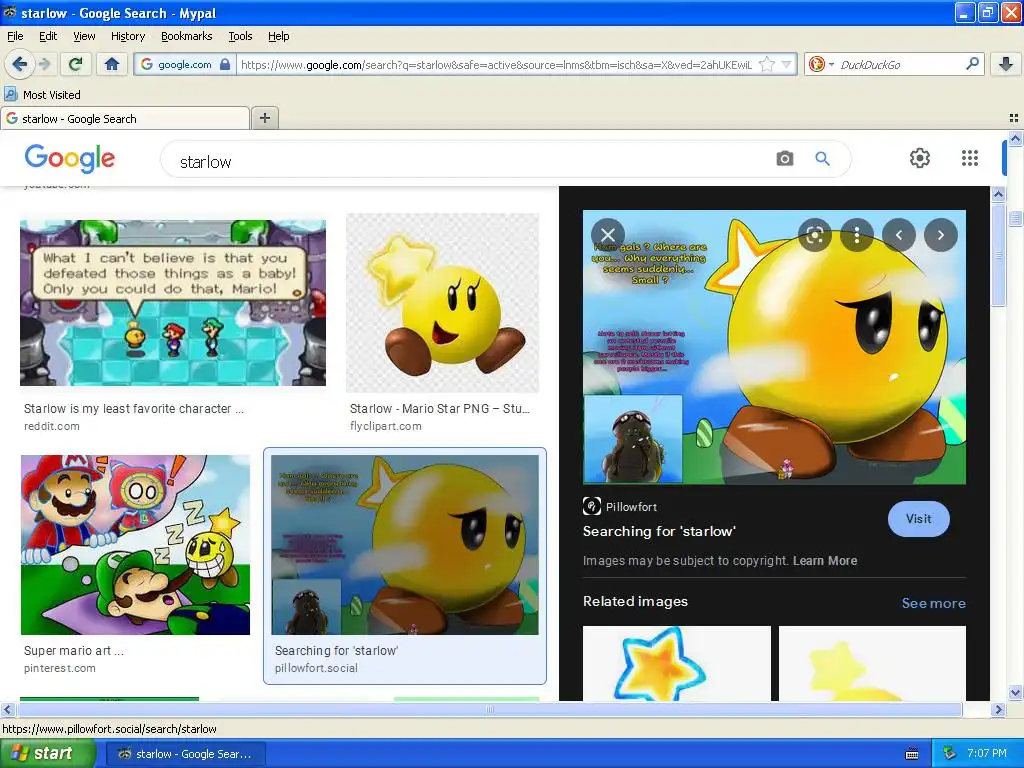Click the preview panel scrollbar up arrow
This screenshot has height=768, width=1024.
tap(998, 194)
